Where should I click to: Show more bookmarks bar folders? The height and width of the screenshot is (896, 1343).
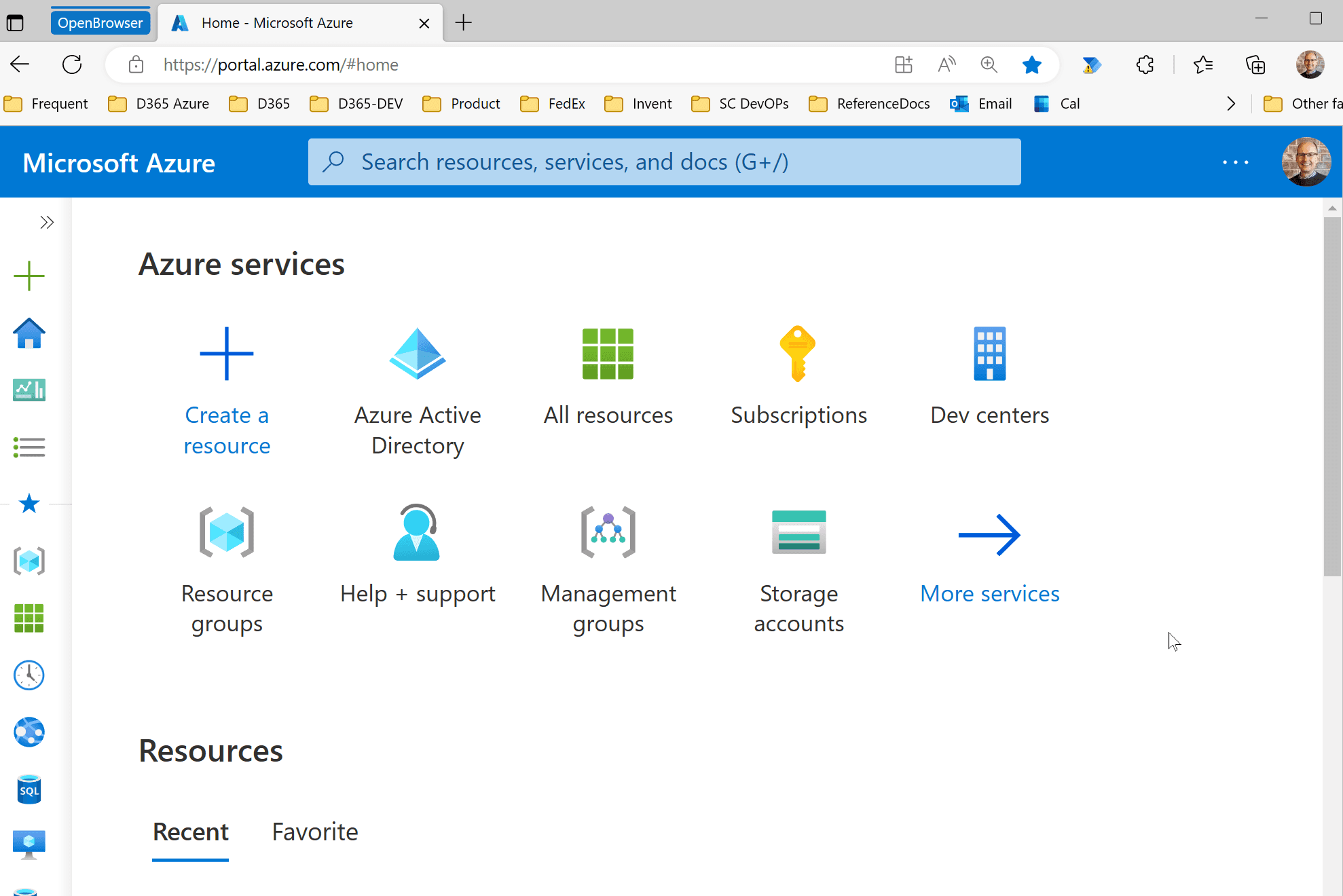click(x=1231, y=104)
